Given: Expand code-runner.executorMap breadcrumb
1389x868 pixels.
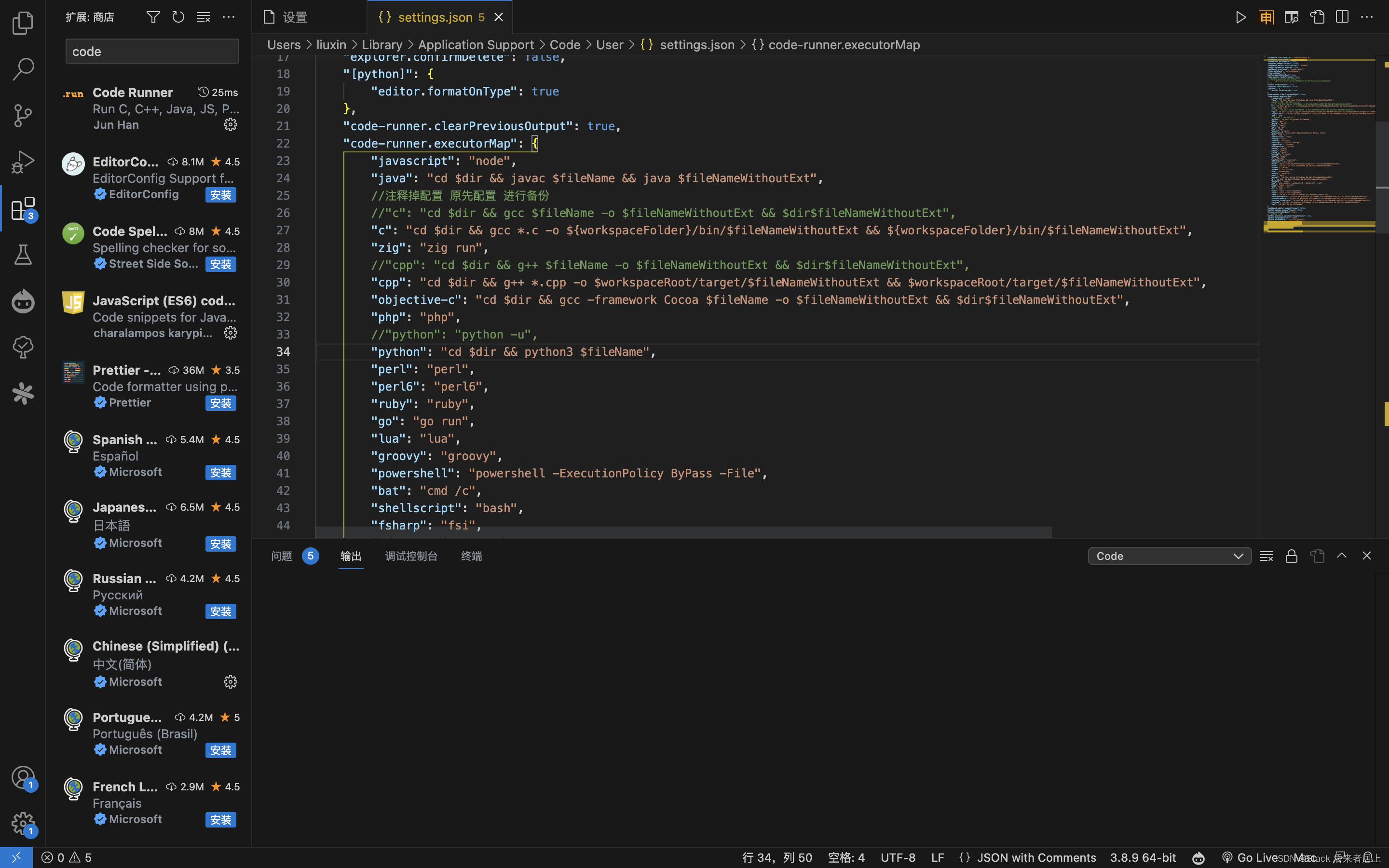Looking at the screenshot, I should pos(836,45).
